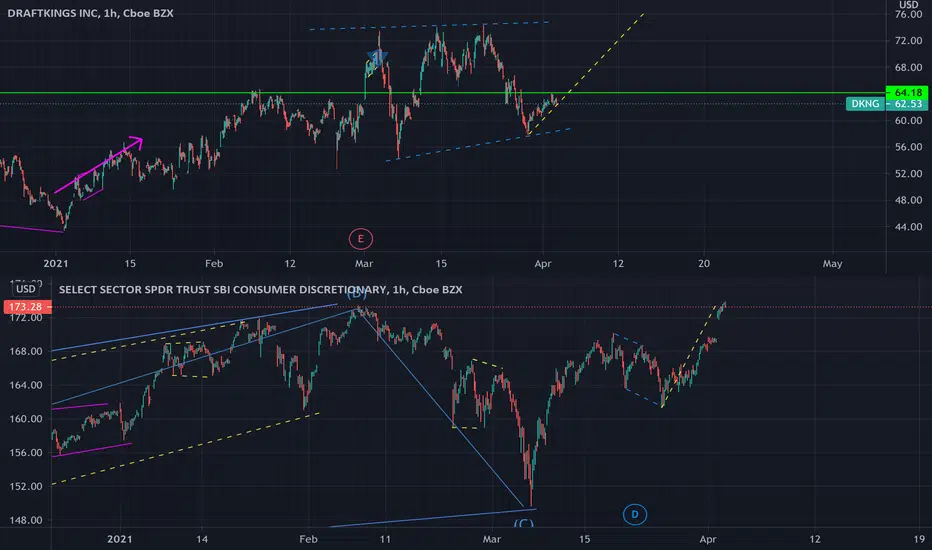Image resolution: width=932 pixels, height=550 pixels.
Task: Select the magenta arrow drawing on DraftKings chart
Action: click(x=99, y=165)
